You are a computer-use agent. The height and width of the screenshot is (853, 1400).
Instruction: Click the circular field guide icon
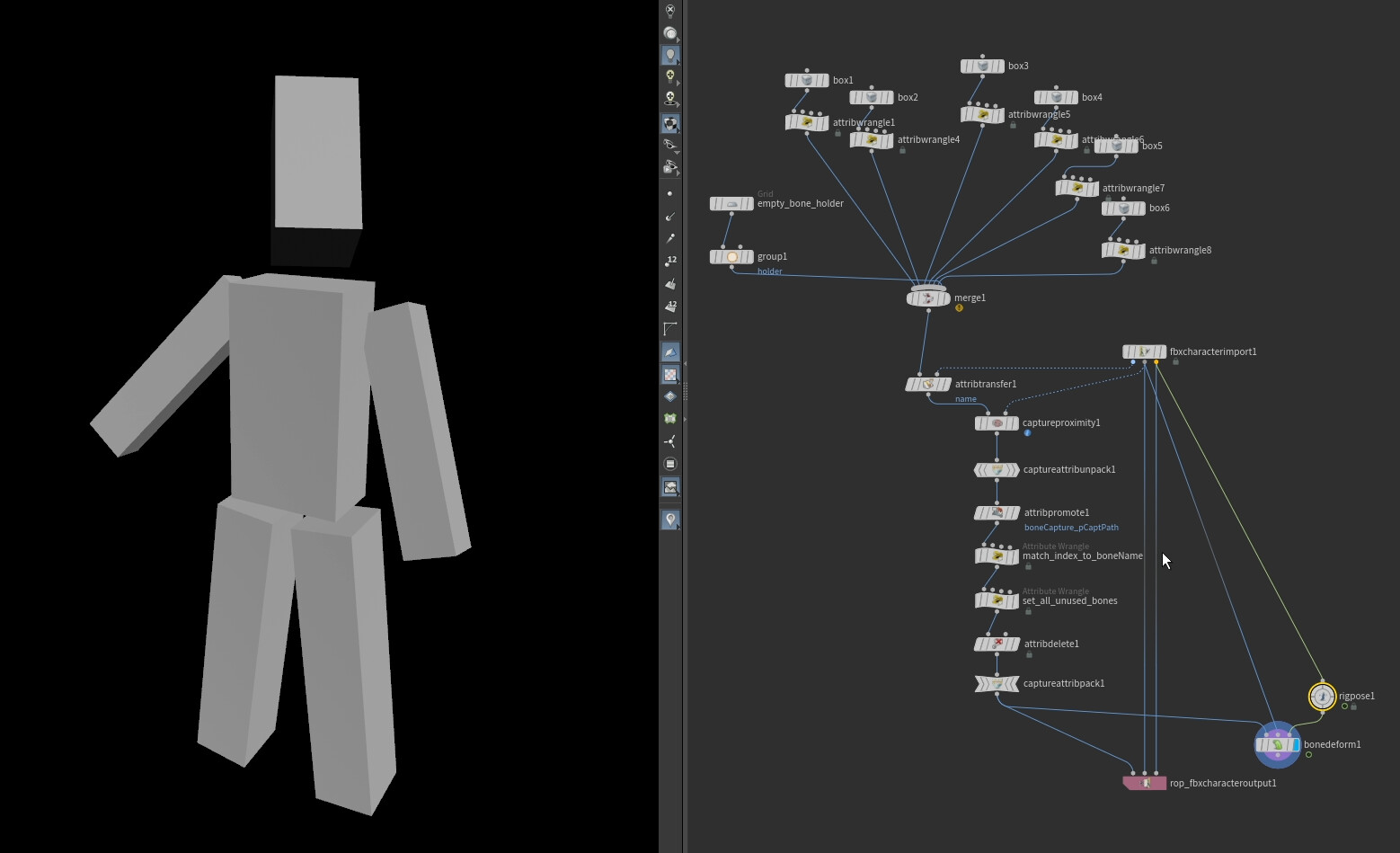[x=670, y=464]
